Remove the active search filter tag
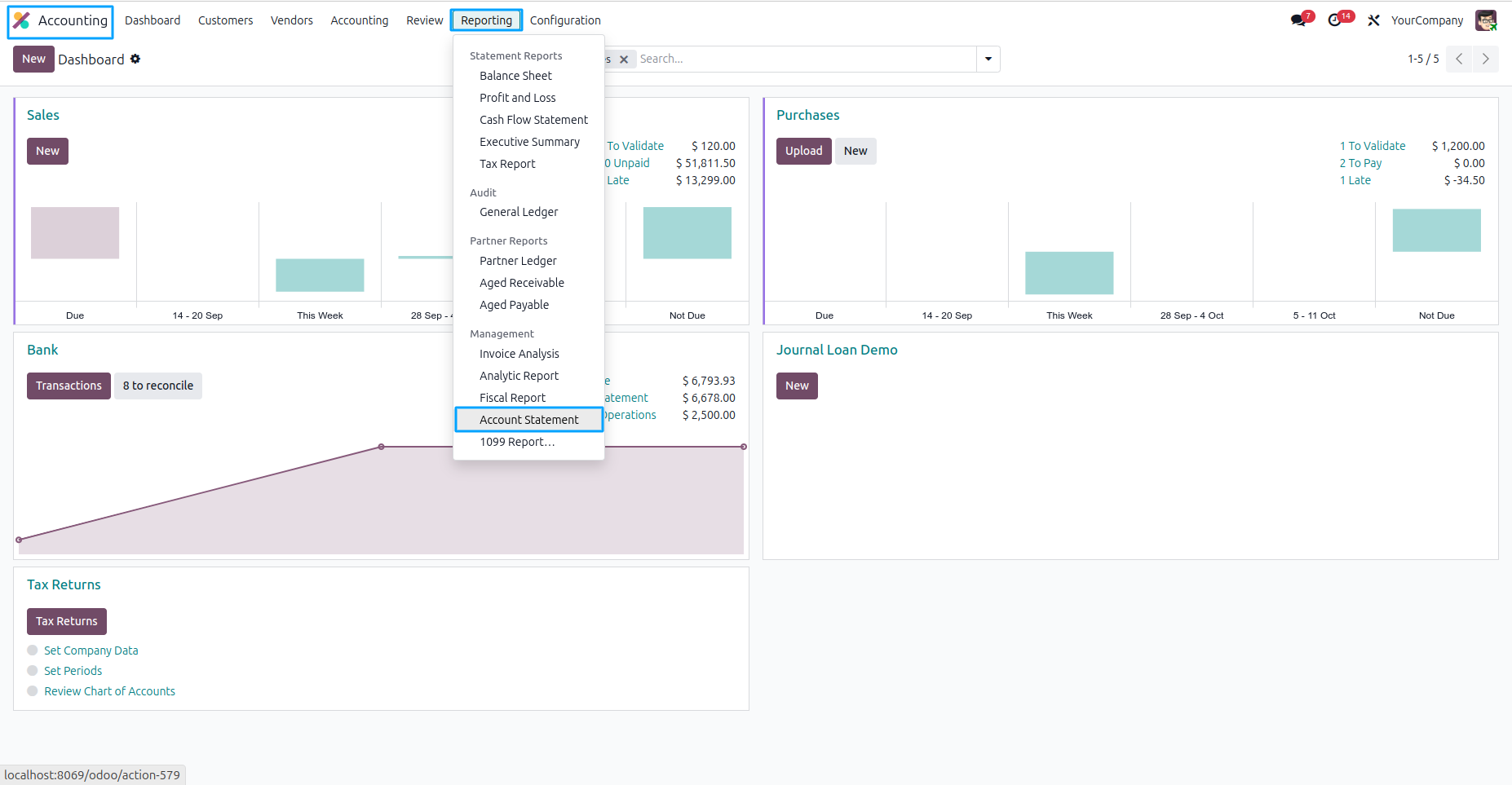The width and height of the screenshot is (1512, 785). click(x=624, y=59)
